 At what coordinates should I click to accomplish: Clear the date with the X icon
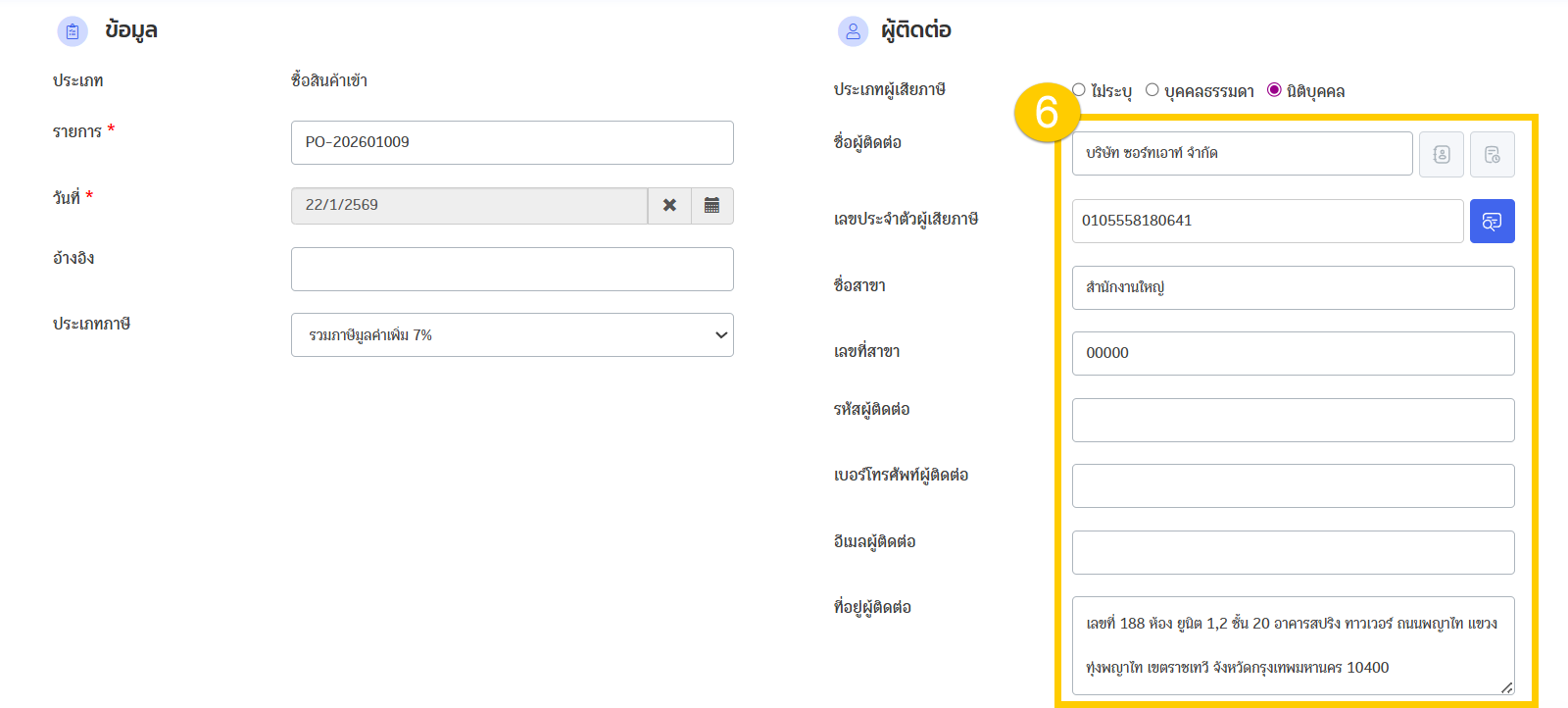click(669, 206)
